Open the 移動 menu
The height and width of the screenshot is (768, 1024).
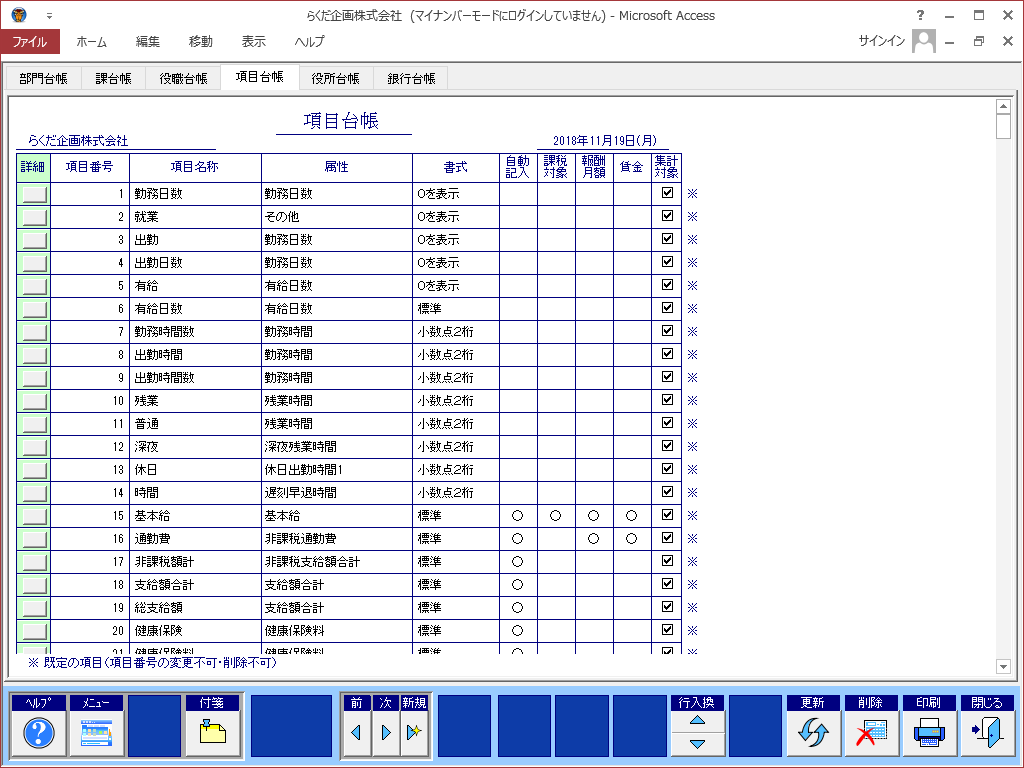200,42
